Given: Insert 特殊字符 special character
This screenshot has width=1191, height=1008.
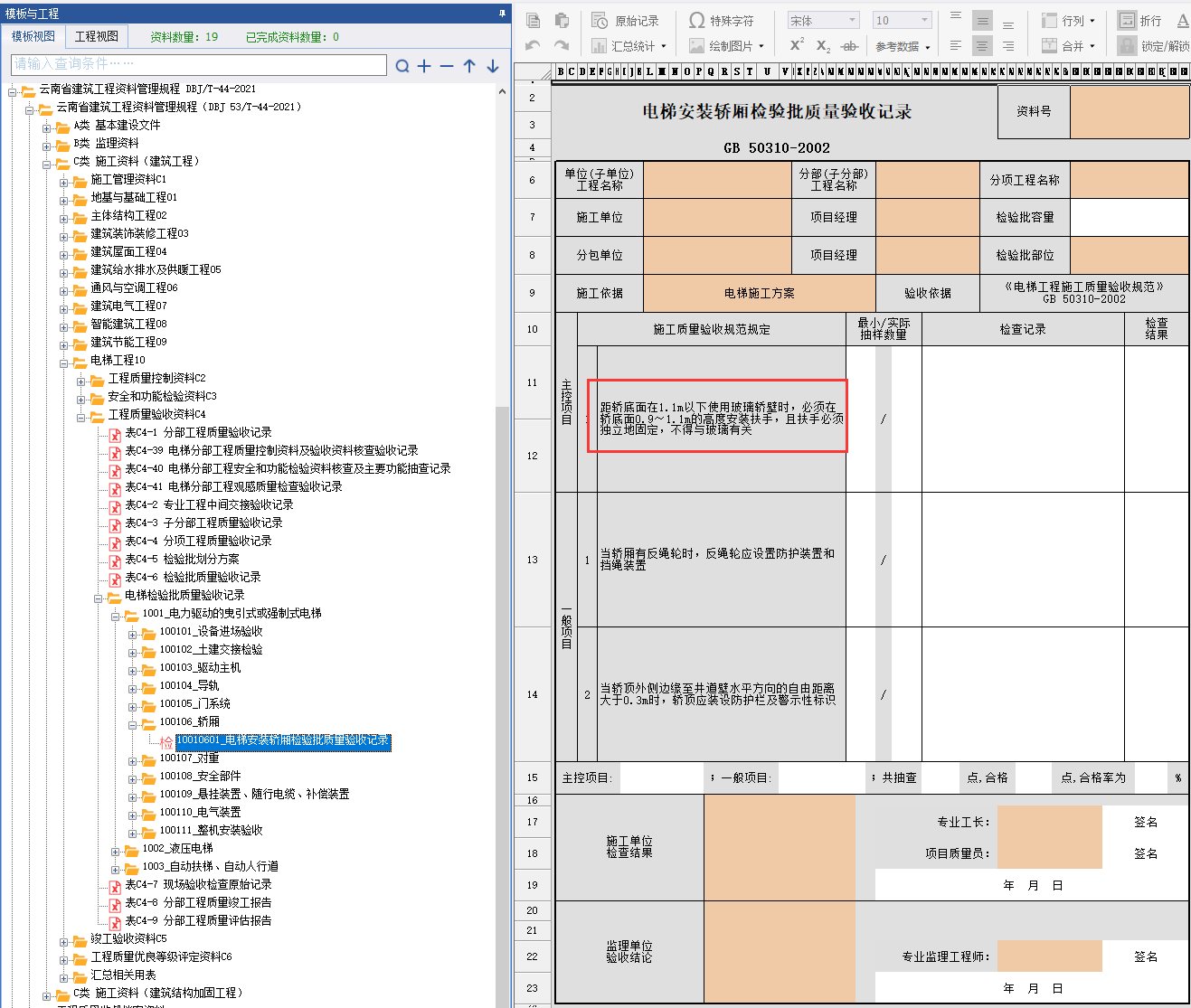Looking at the screenshot, I should click(x=722, y=21).
